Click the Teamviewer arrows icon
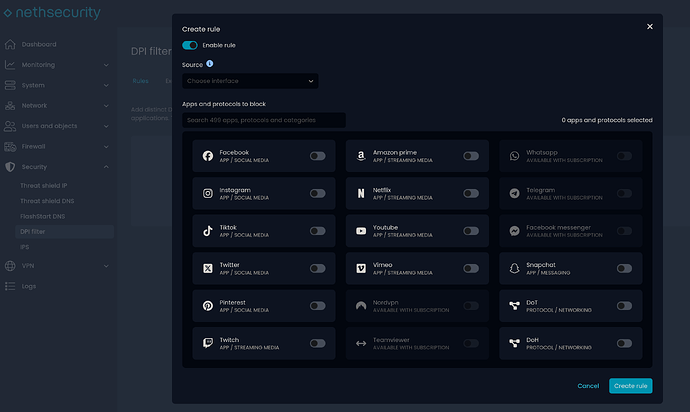690x412 pixels. click(x=361, y=343)
